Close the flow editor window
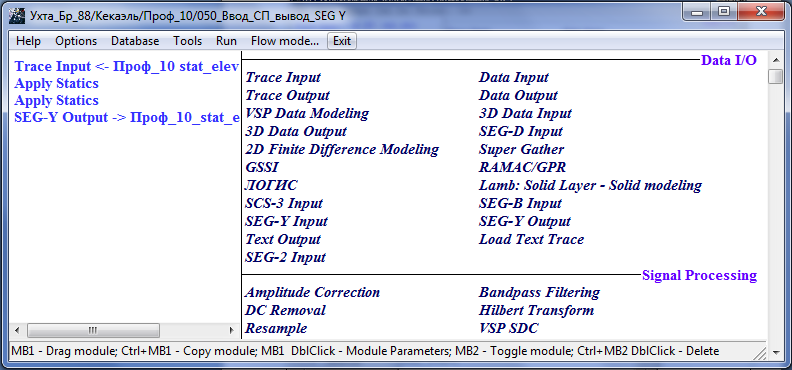Screen dimensions: 792x370 [x=760, y=13]
